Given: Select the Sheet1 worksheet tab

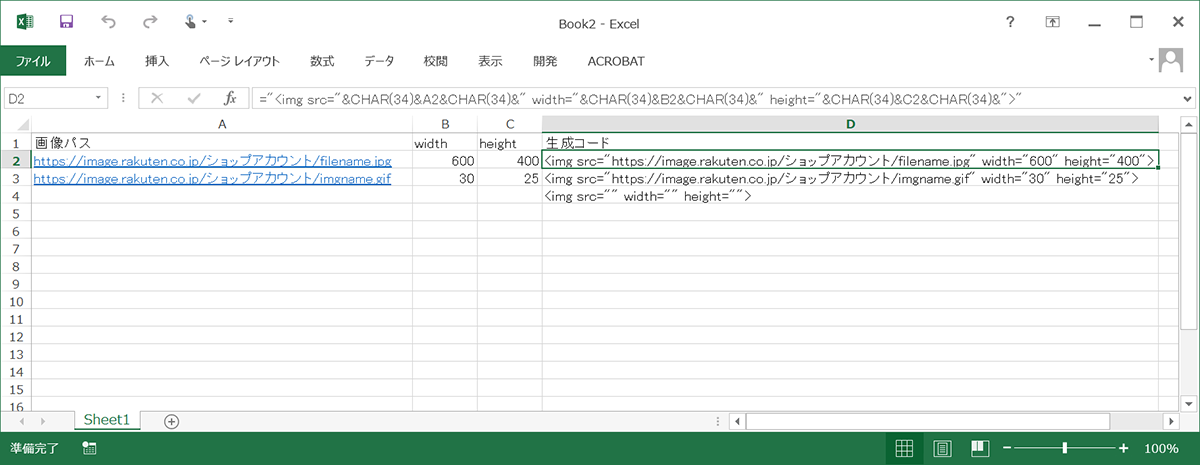Looking at the screenshot, I should point(107,421).
